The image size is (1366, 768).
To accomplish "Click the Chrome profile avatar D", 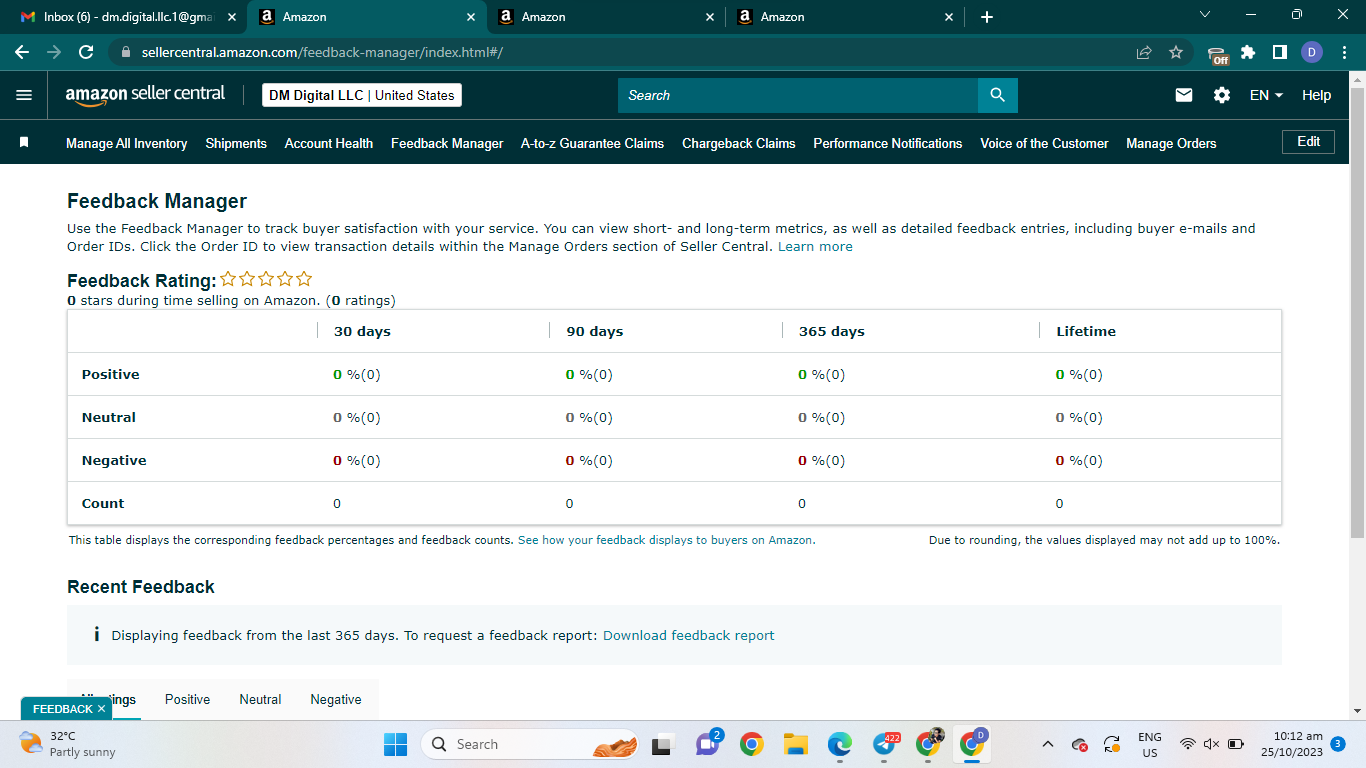I will (1312, 52).
